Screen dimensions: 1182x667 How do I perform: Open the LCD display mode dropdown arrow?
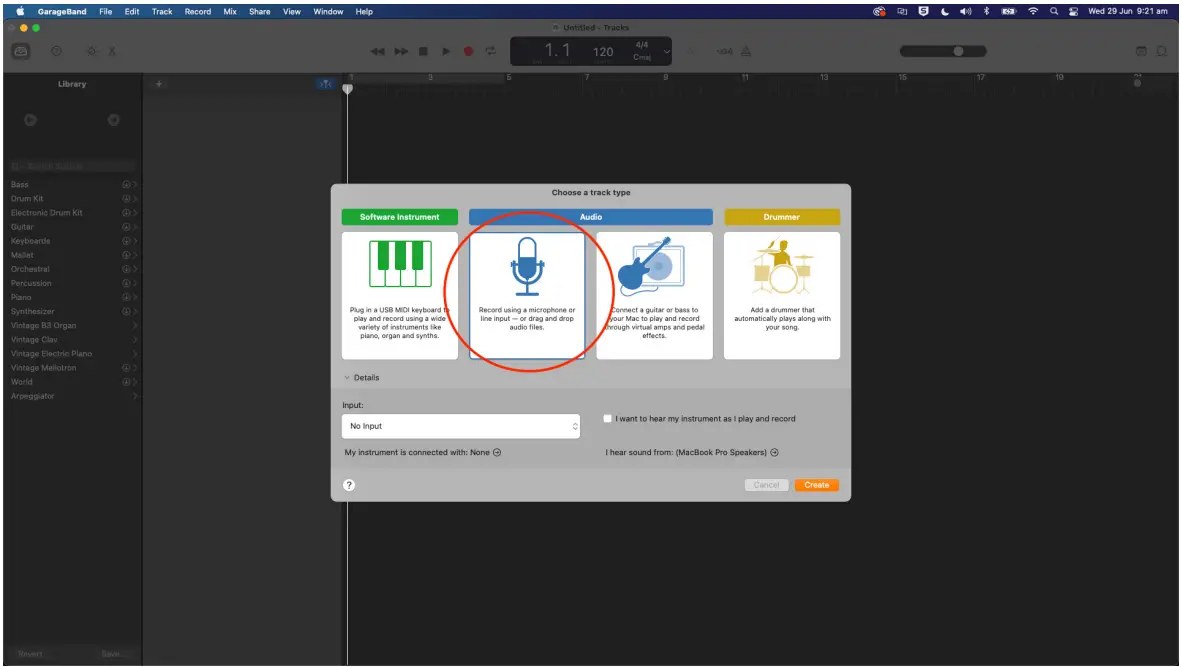point(666,51)
